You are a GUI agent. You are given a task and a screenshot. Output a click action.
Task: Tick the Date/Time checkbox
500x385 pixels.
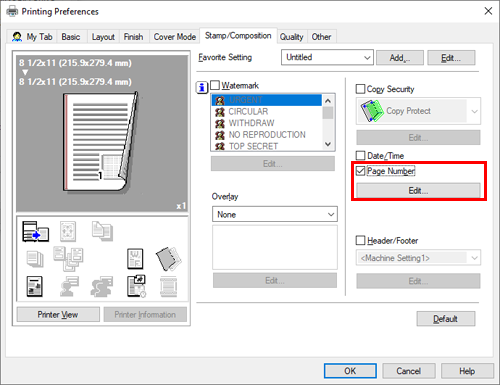[360, 156]
